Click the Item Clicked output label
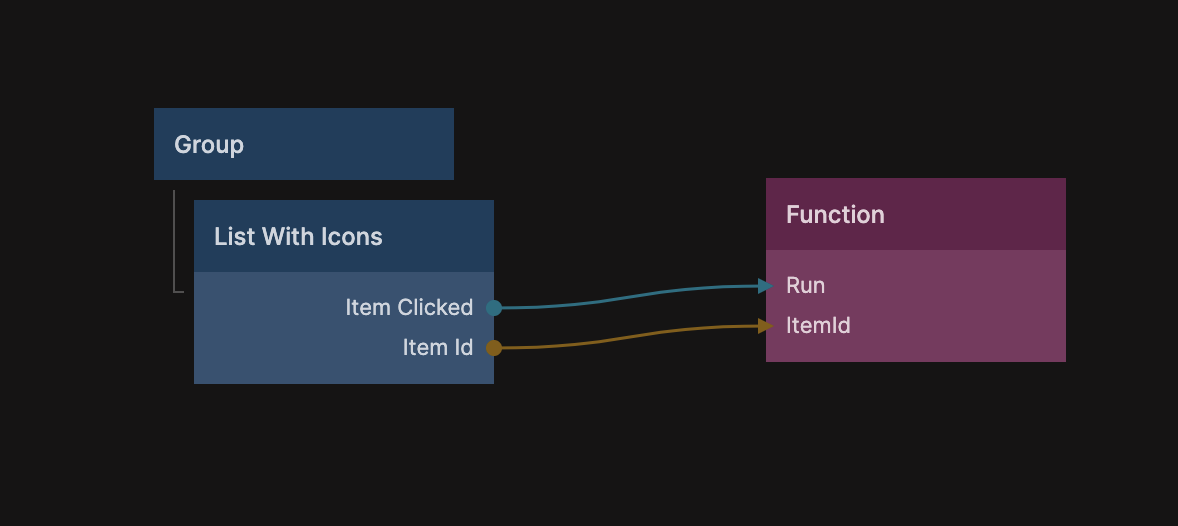This screenshot has width=1178, height=526. click(409, 308)
